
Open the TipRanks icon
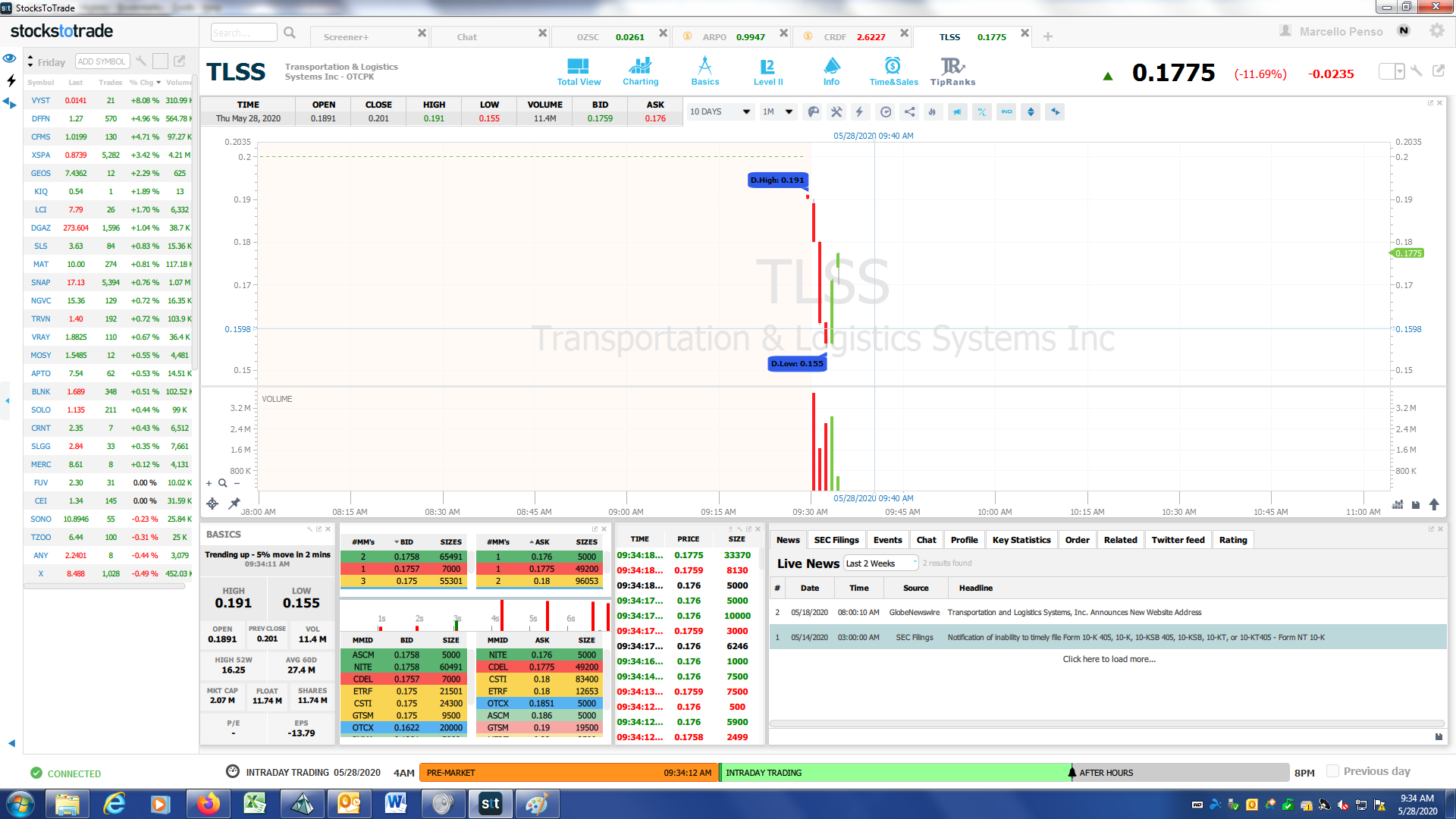coord(952,71)
